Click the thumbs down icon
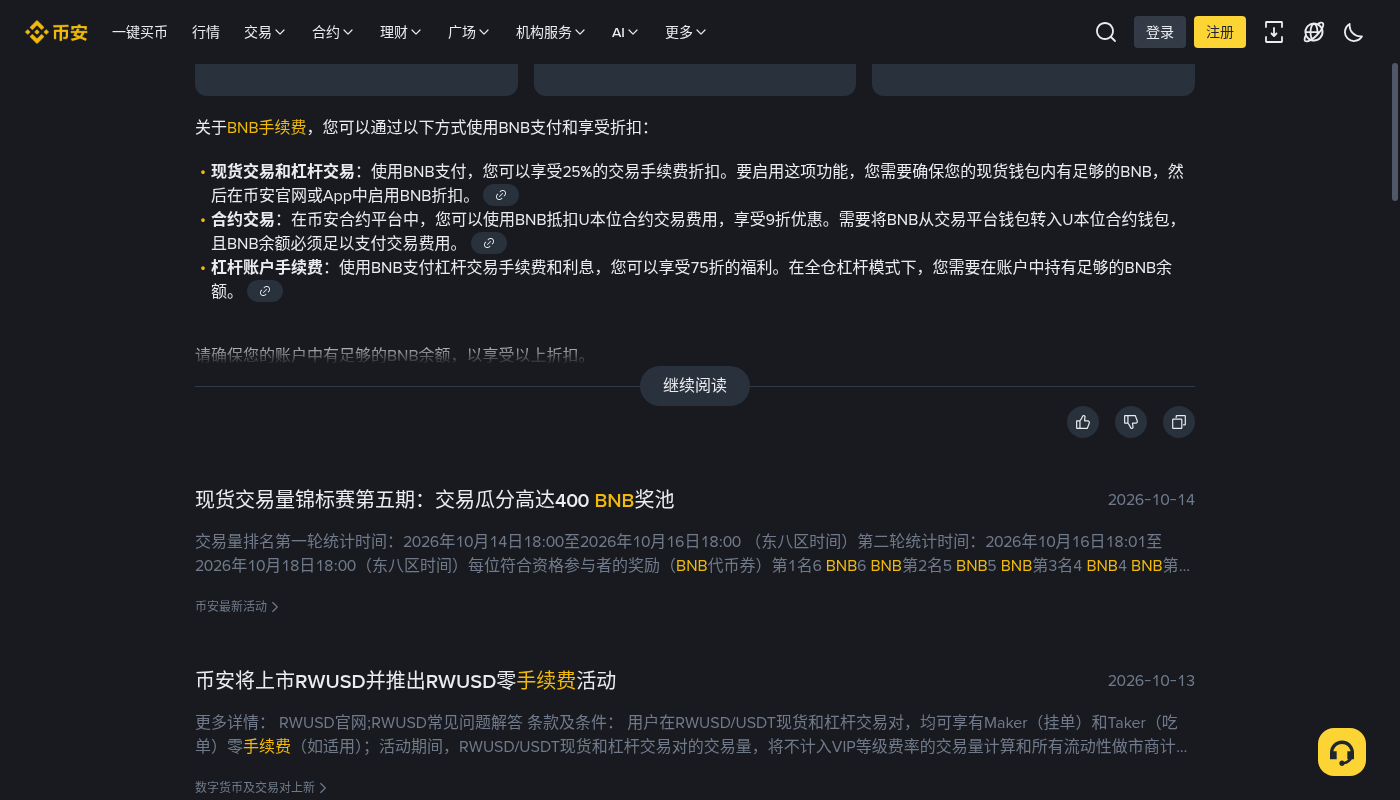Screen dimensions: 1400x800 point(1131,422)
